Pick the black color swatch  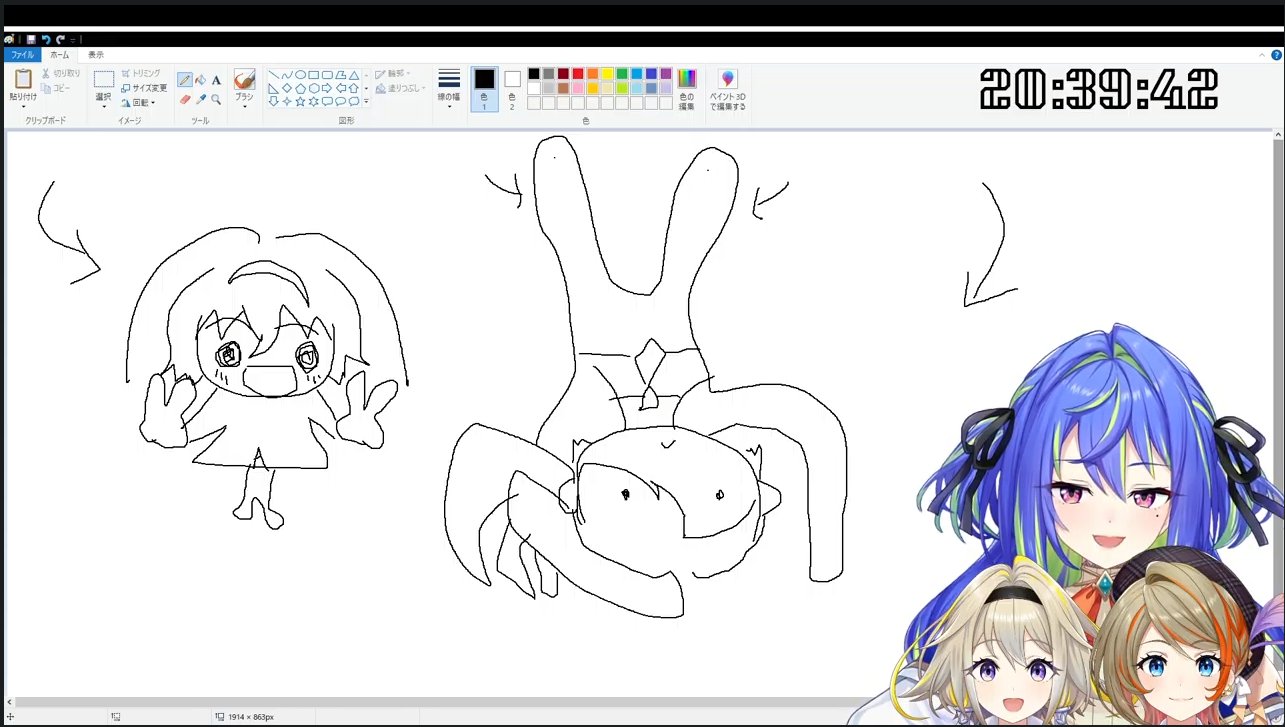[534, 73]
